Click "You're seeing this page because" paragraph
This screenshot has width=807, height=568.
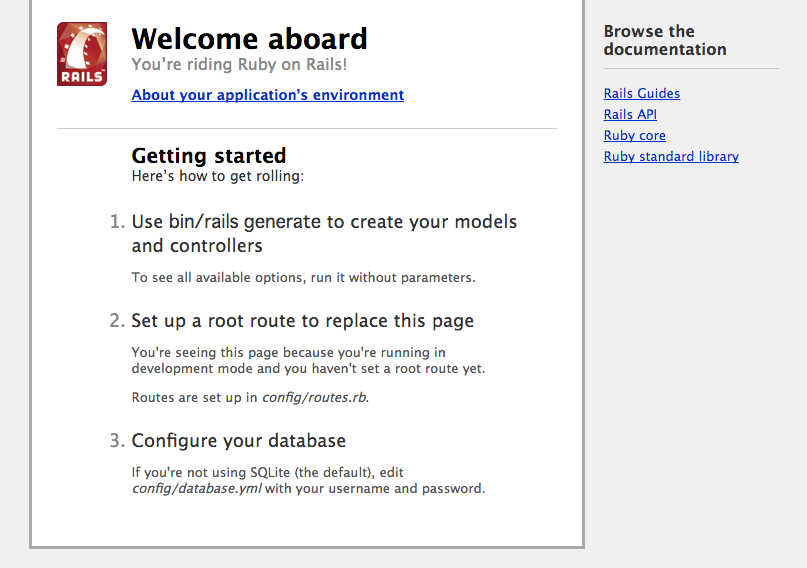[x=308, y=360]
